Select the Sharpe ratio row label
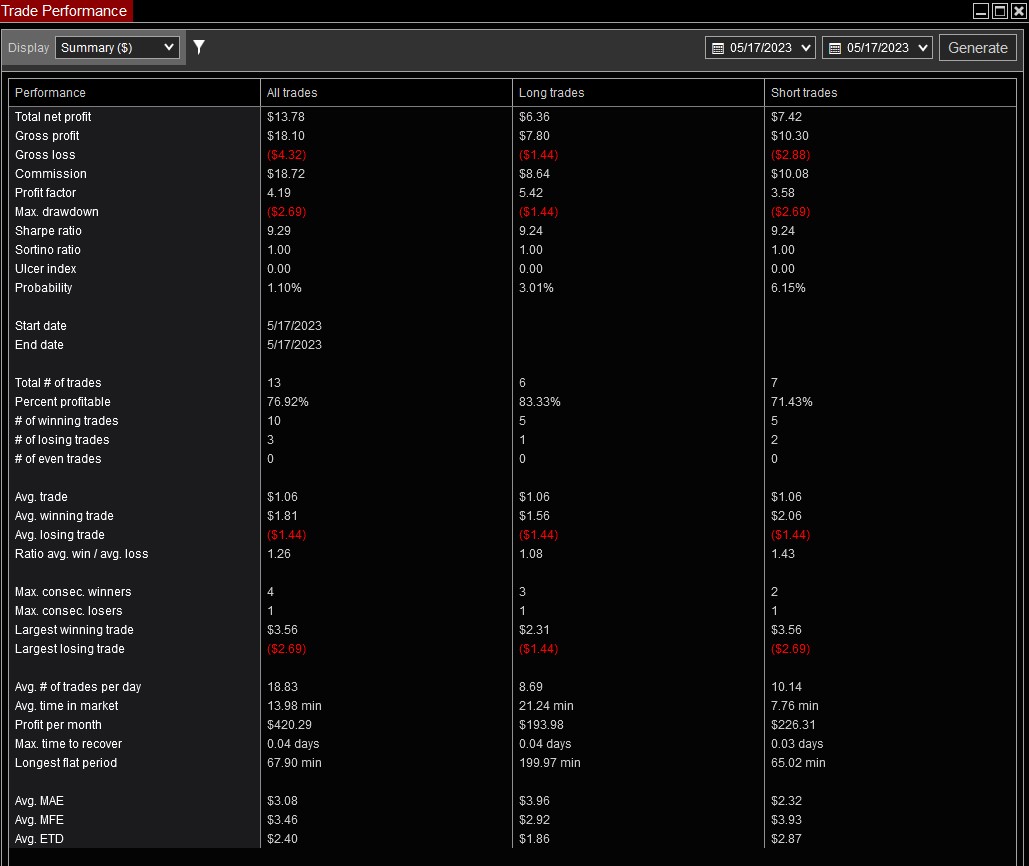 [x=48, y=231]
